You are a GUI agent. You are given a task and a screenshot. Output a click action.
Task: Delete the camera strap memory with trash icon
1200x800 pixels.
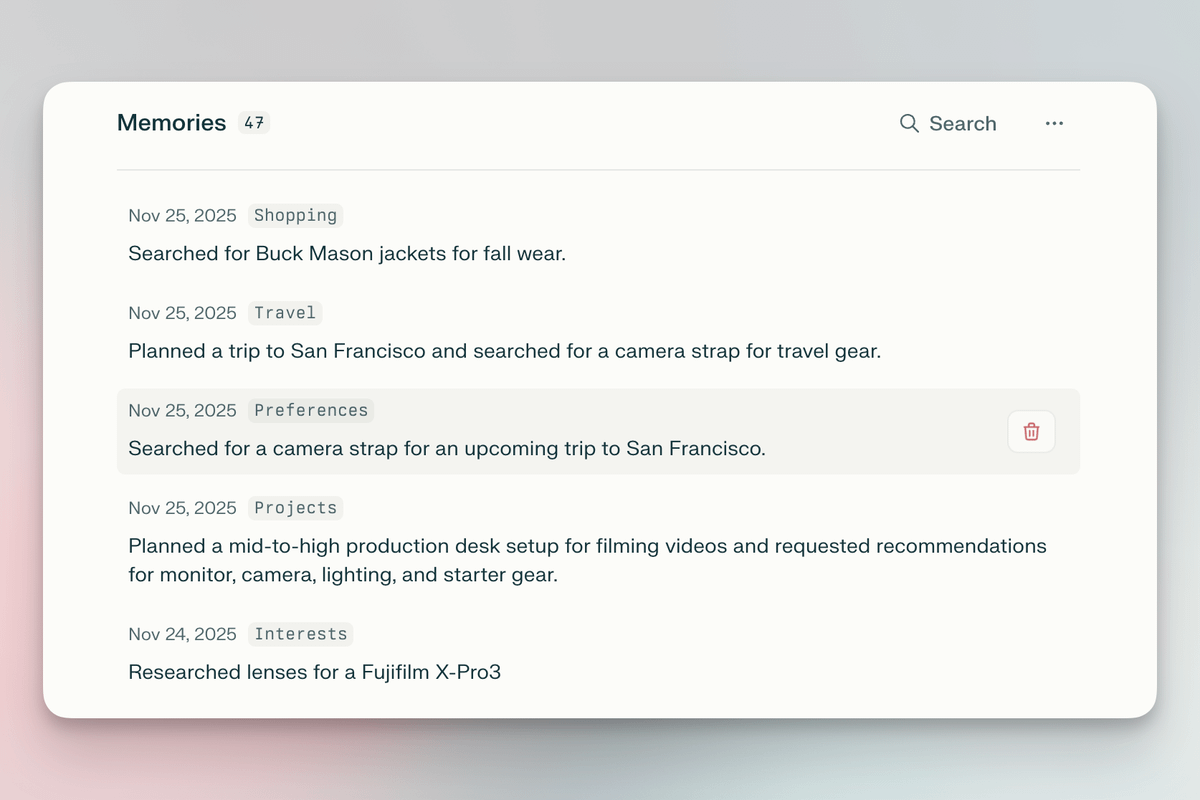[1031, 432]
